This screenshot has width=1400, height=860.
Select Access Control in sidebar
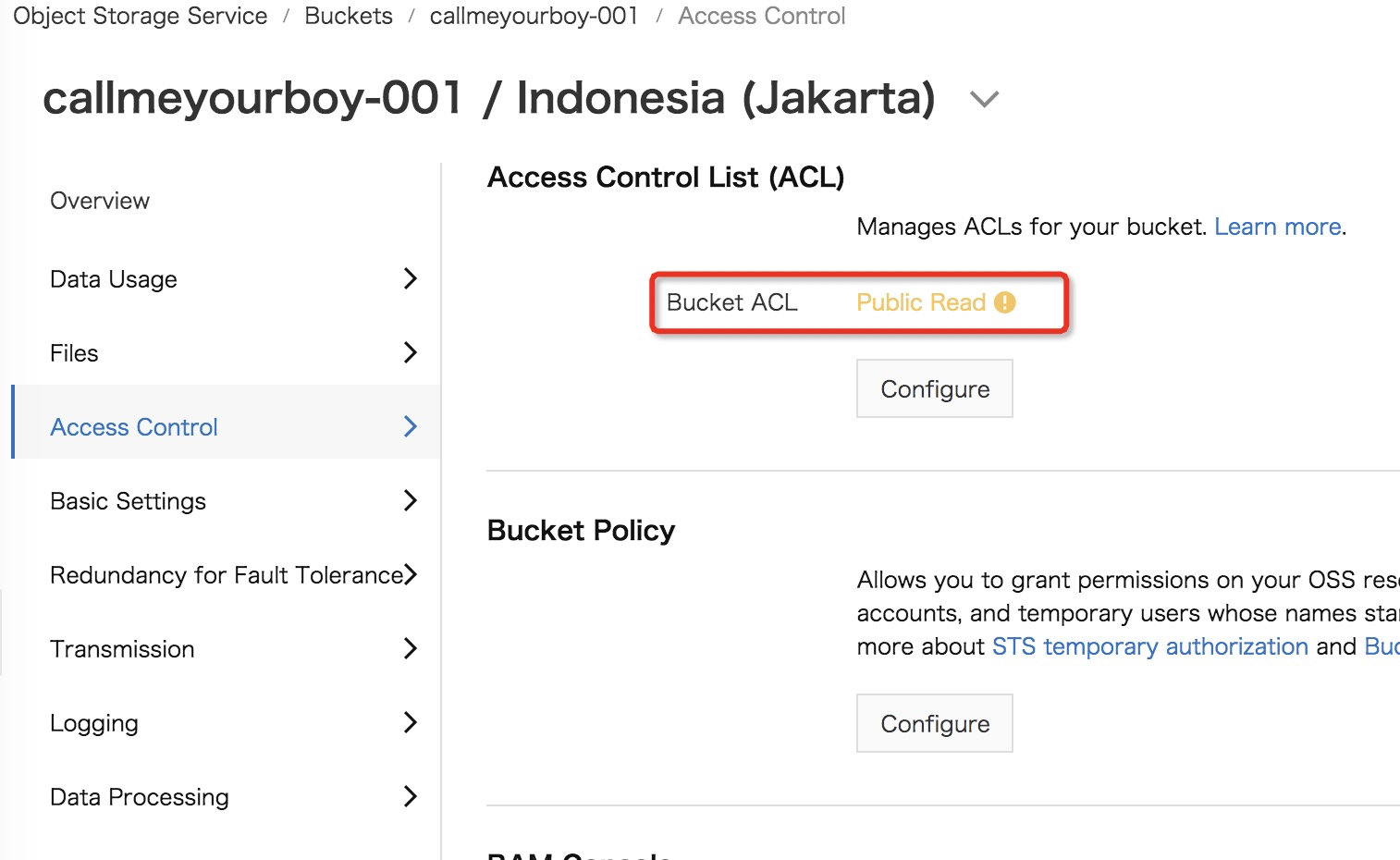(x=134, y=427)
